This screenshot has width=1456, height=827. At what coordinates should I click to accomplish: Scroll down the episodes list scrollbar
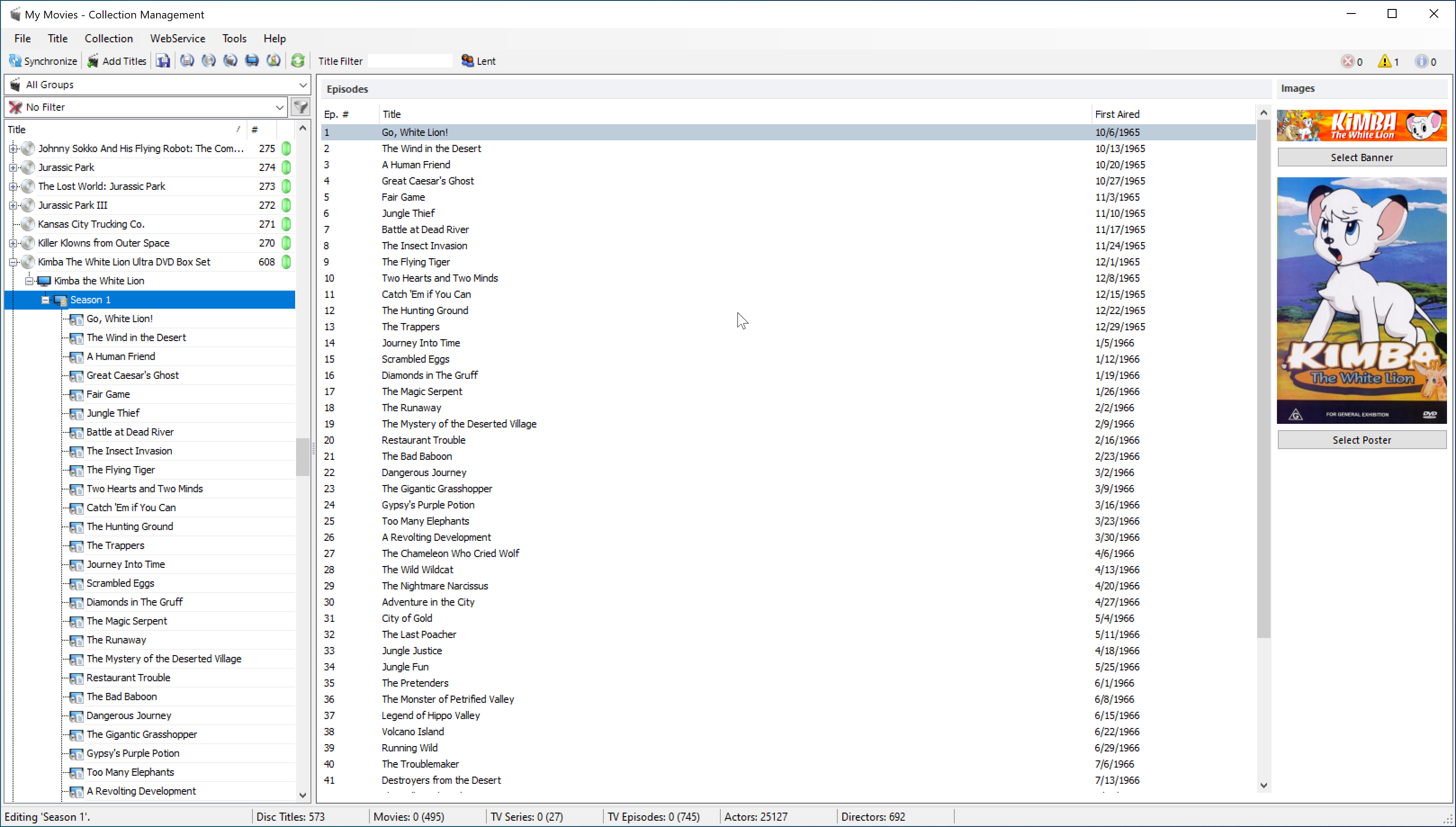point(1264,786)
